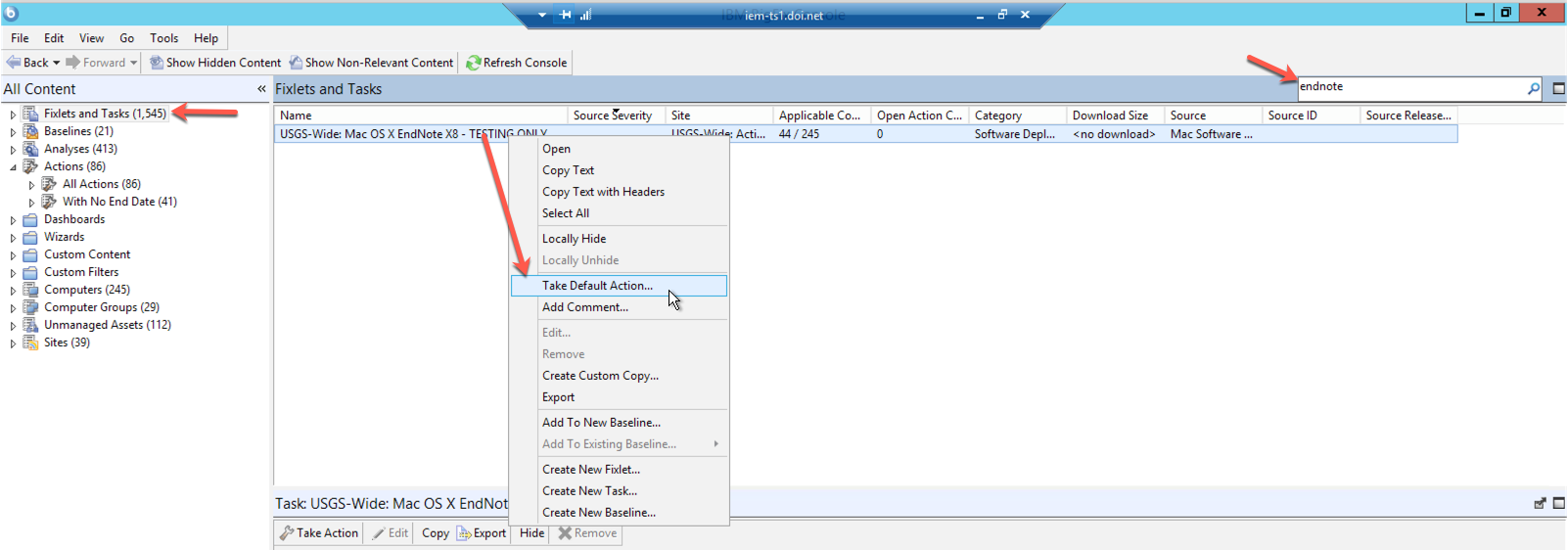Maximize the task detail pane
Screen dimensions: 1568x550
coord(1559,503)
